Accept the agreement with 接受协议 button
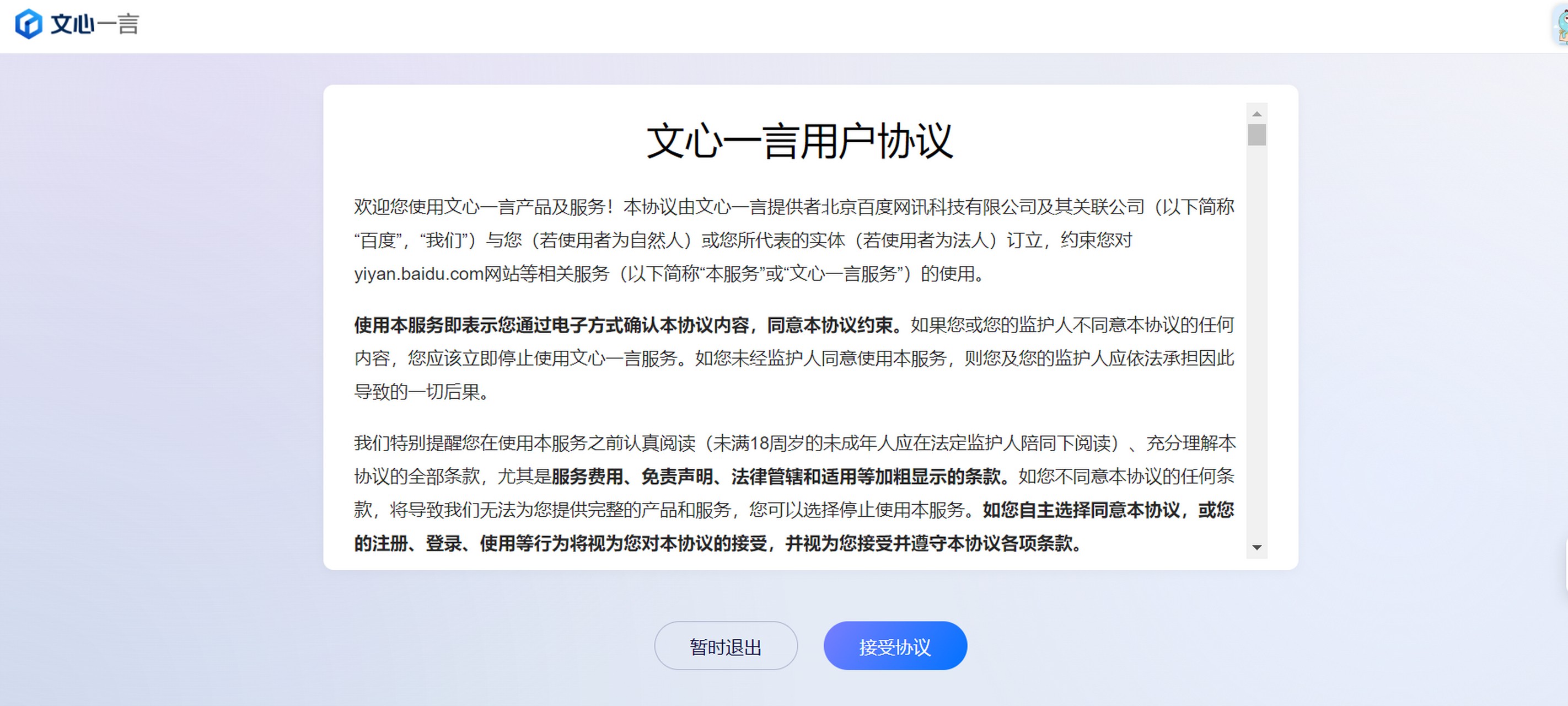This screenshot has width=1568, height=706. tap(895, 646)
